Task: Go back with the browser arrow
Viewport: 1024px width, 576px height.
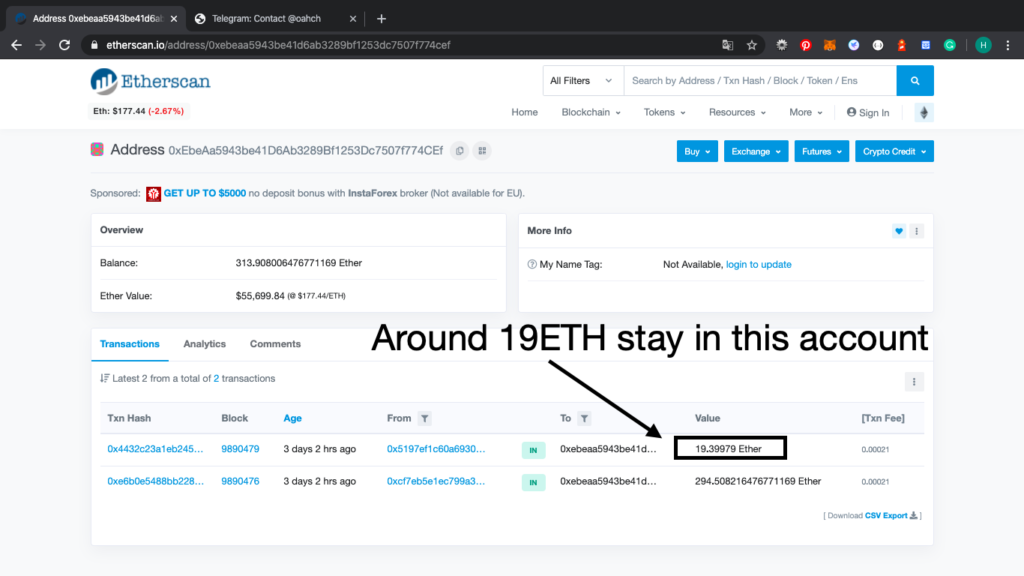Action: (16, 45)
